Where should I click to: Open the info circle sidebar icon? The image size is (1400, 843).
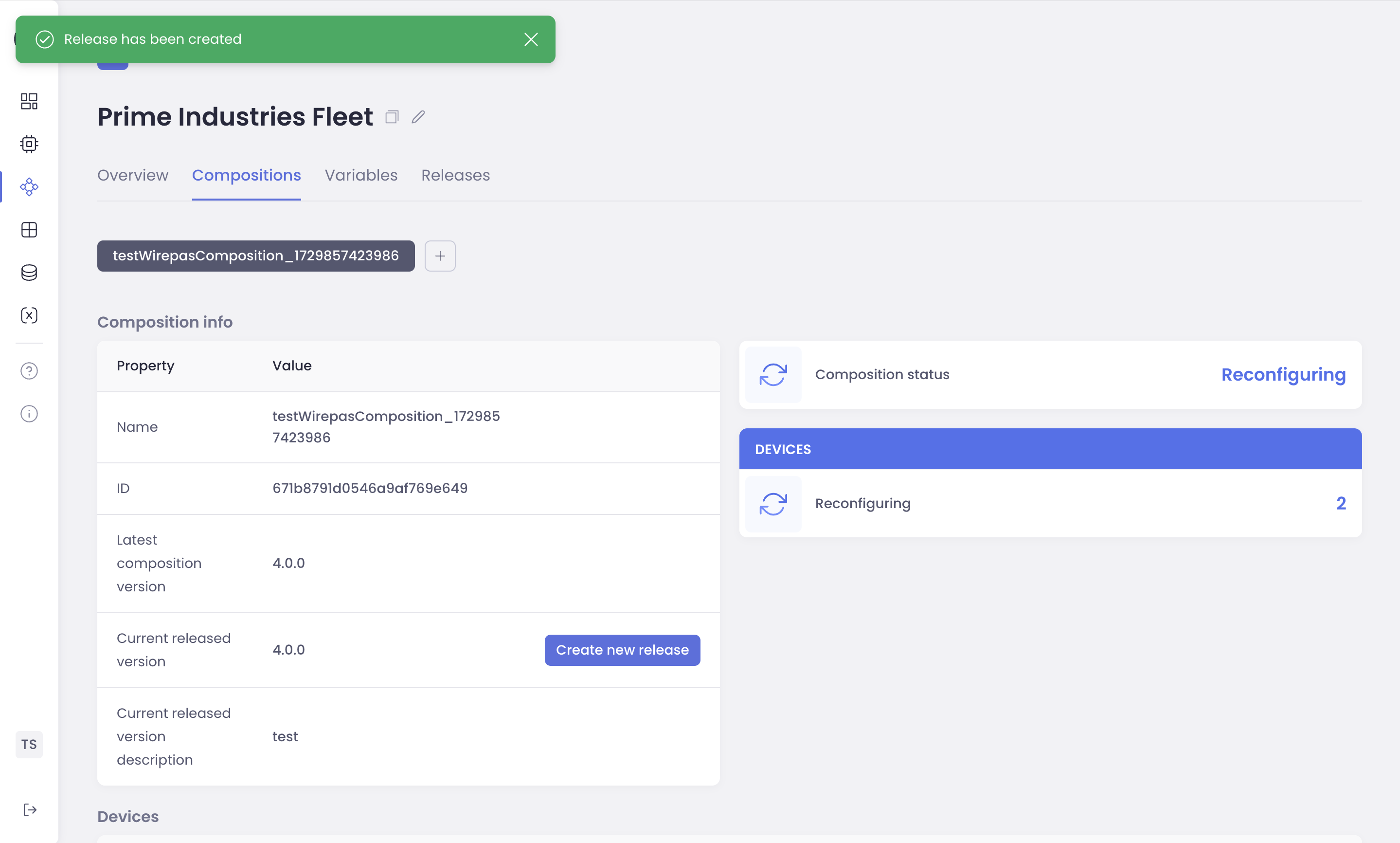click(29, 414)
